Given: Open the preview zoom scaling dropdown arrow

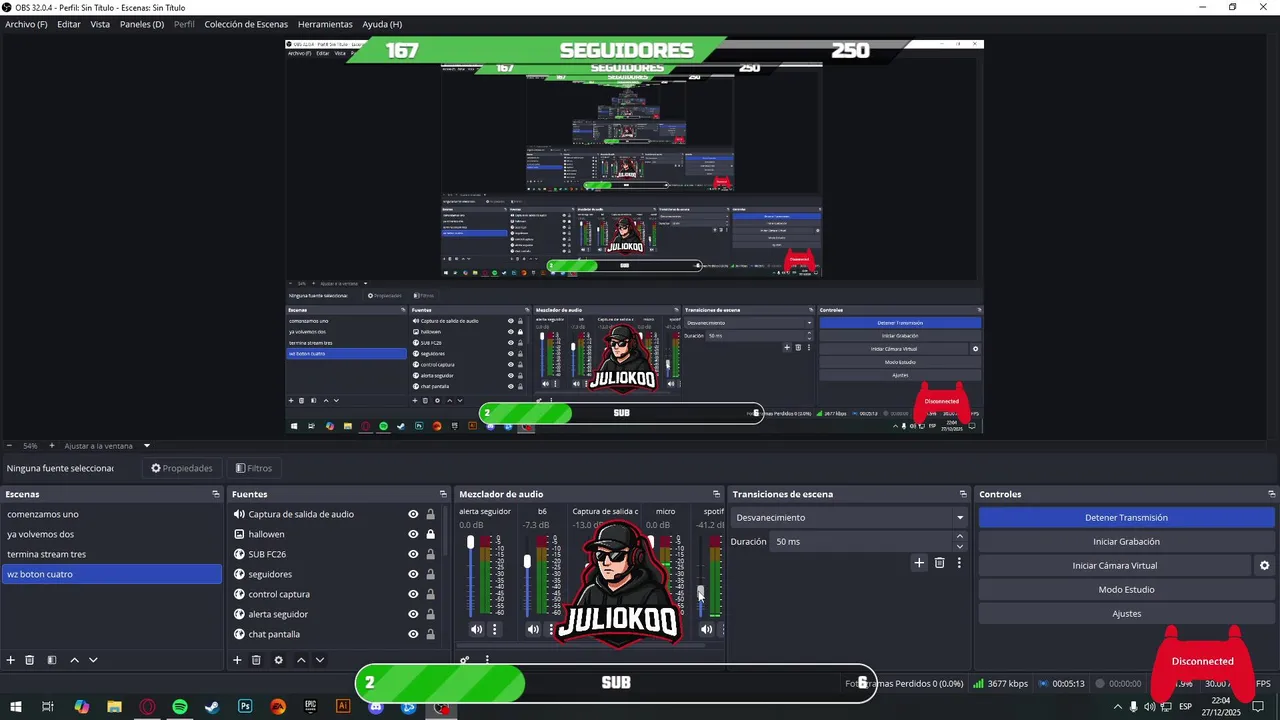Looking at the screenshot, I should 147,446.
